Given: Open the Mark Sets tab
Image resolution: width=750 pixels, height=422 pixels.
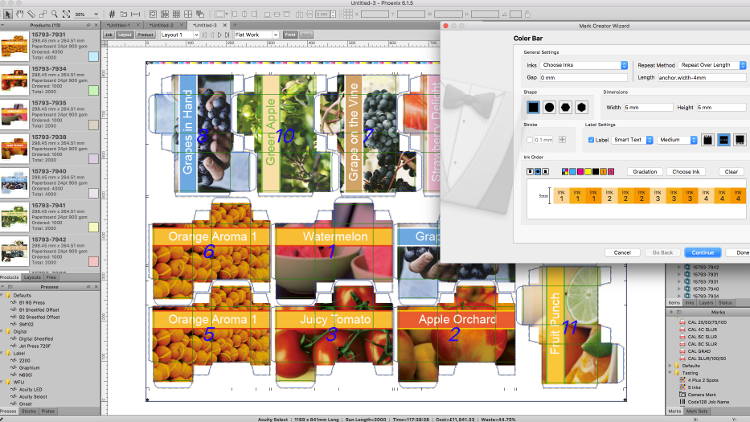Looking at the screenshot, I should tap(696, 411).
